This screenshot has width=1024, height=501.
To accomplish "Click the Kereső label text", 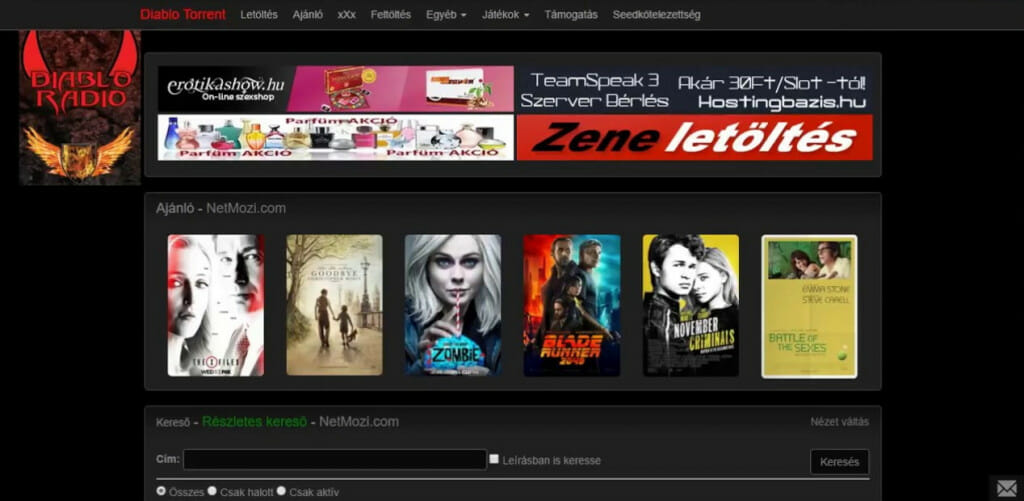I will click(x=173, y=423).
